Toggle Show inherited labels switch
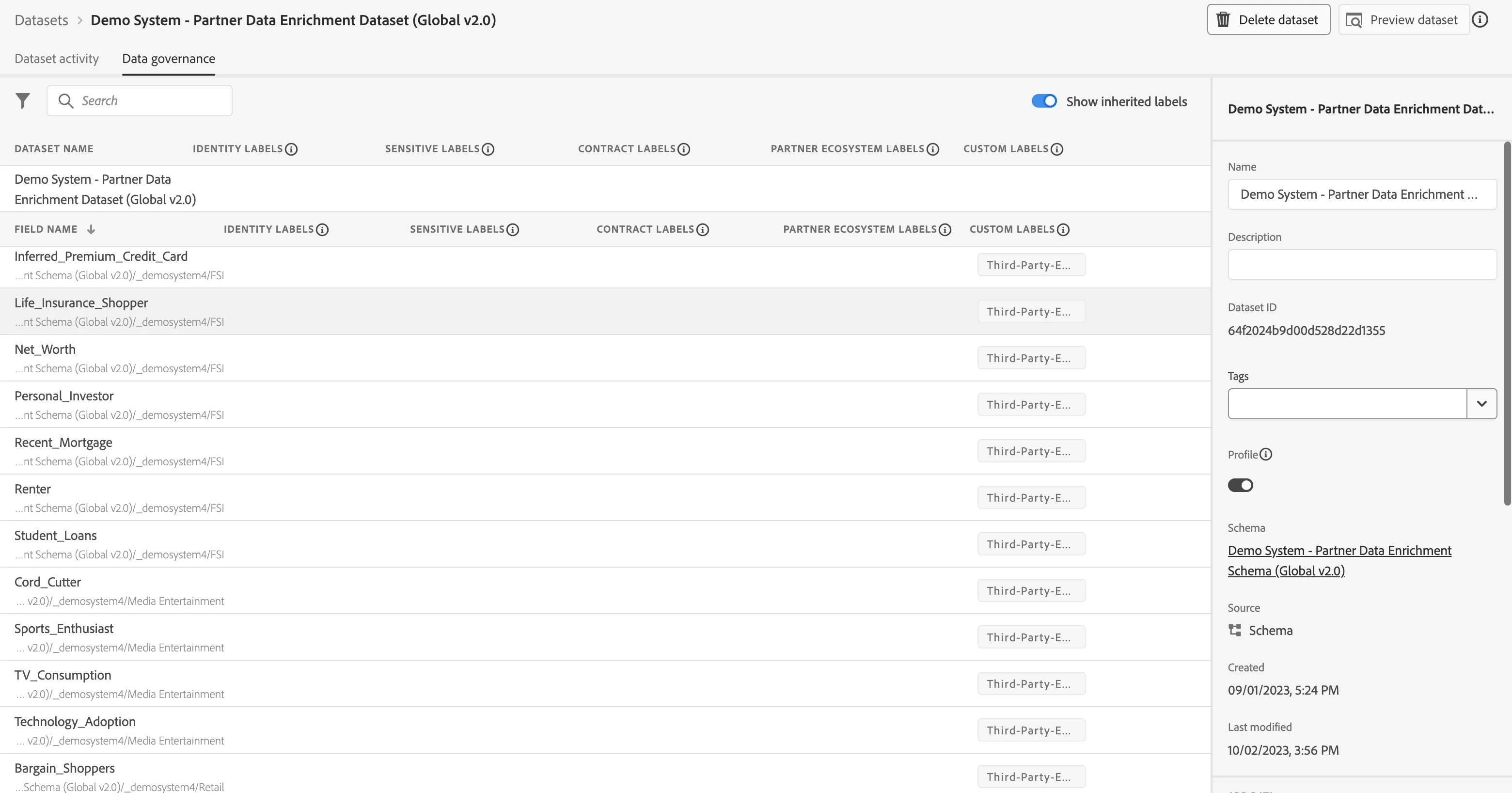The height and width of the screenshot is (793, 1512). tap(1044, 101)
